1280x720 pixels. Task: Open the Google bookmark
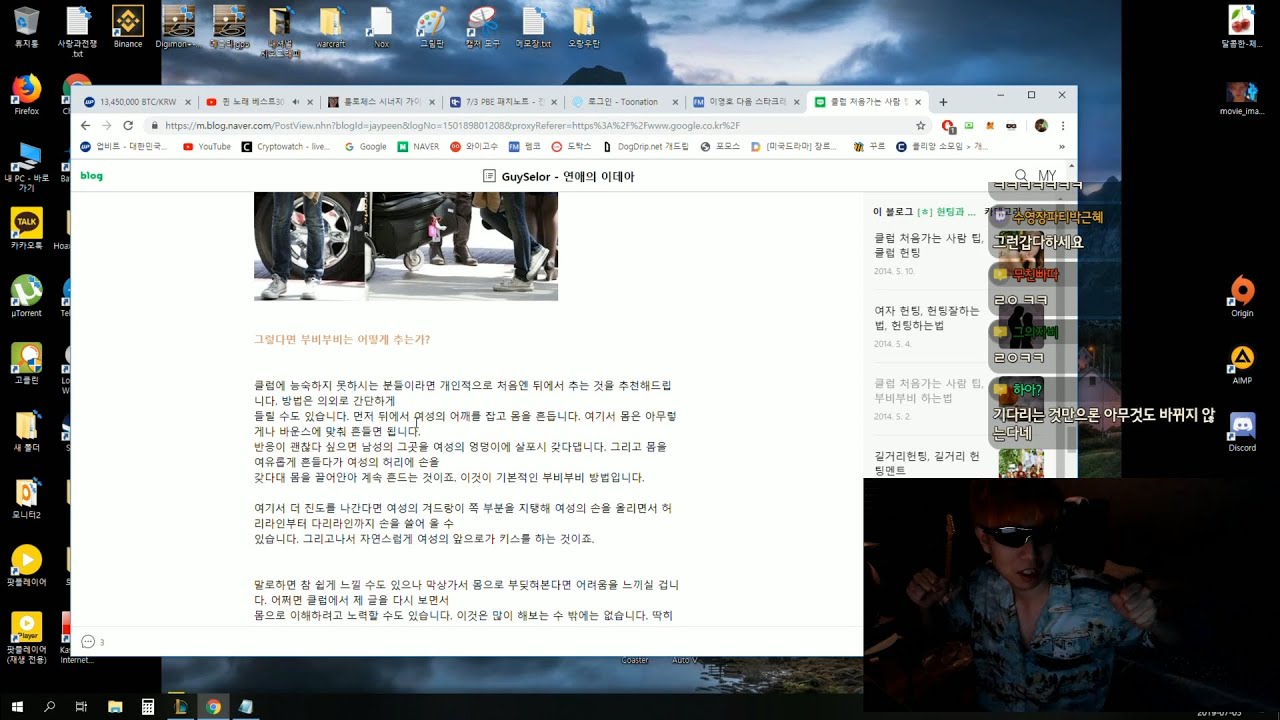pos(365,146)
